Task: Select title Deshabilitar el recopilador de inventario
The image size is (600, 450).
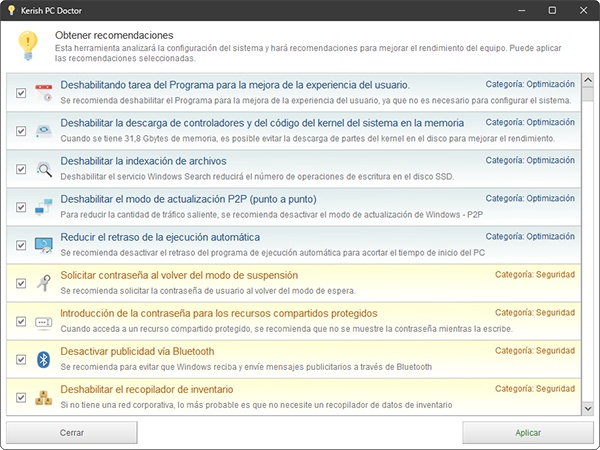Action: [147, 390]
